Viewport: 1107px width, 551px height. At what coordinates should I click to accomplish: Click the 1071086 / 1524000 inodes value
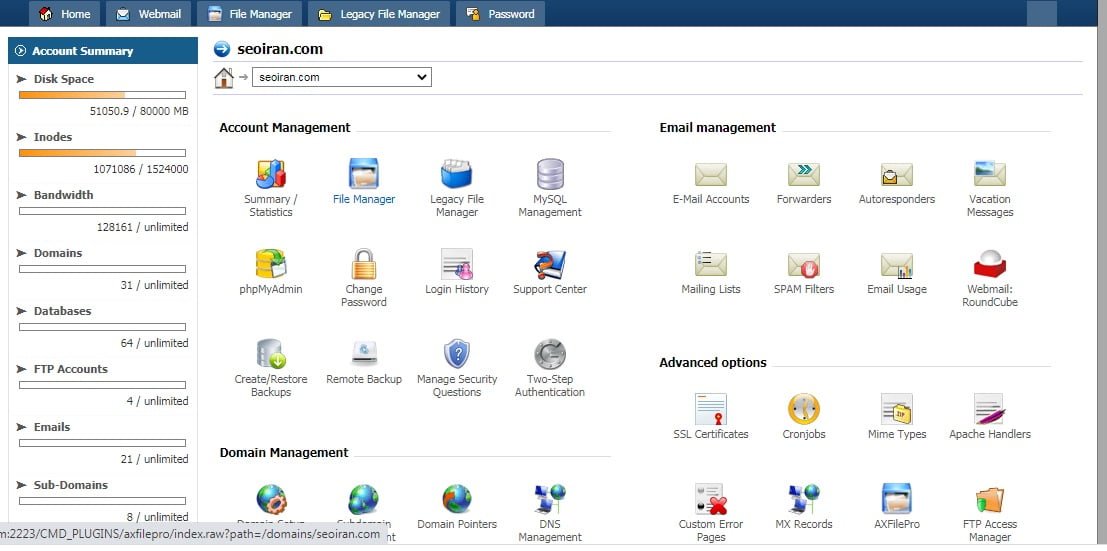click(141, 170)
